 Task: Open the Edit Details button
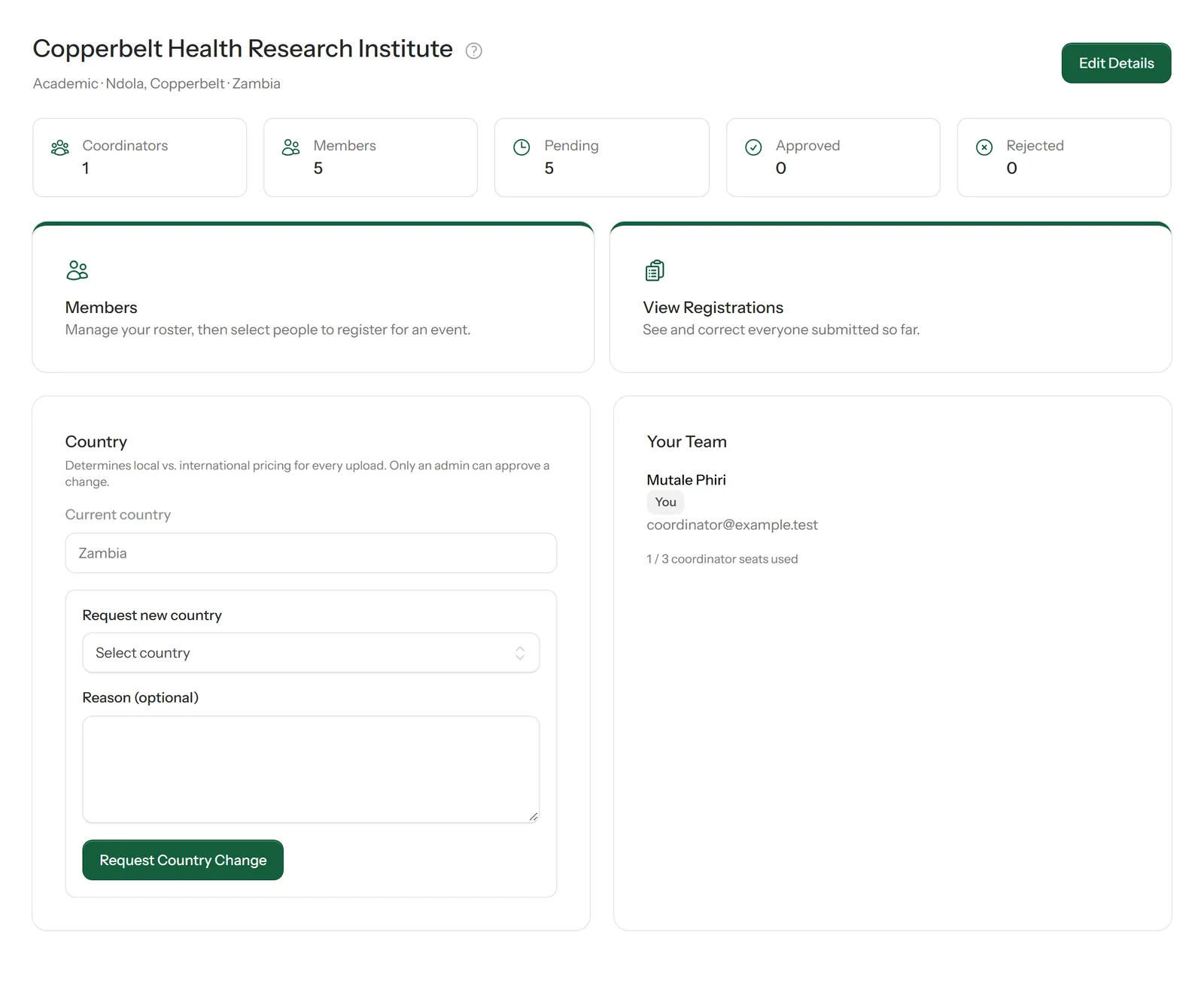(1116, 63)
